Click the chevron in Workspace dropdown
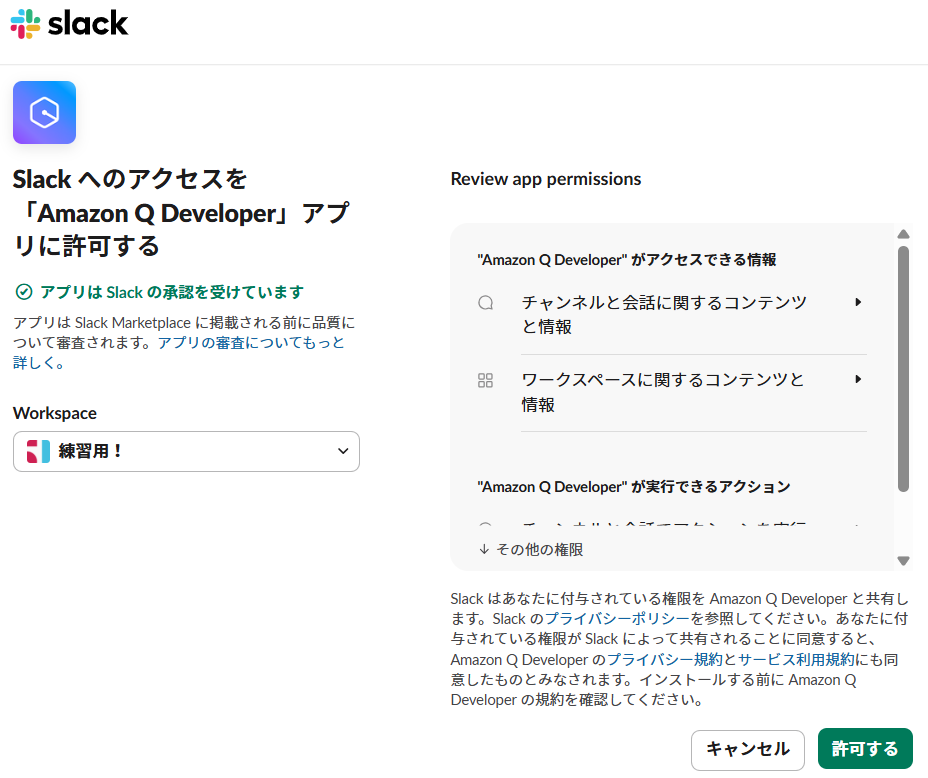 (x=343, y=451)
